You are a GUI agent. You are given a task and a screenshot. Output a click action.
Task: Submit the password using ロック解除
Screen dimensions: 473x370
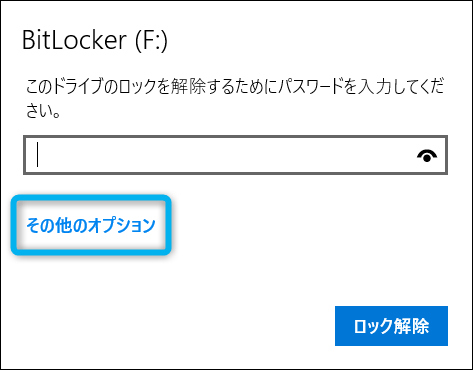coord(391,326)
